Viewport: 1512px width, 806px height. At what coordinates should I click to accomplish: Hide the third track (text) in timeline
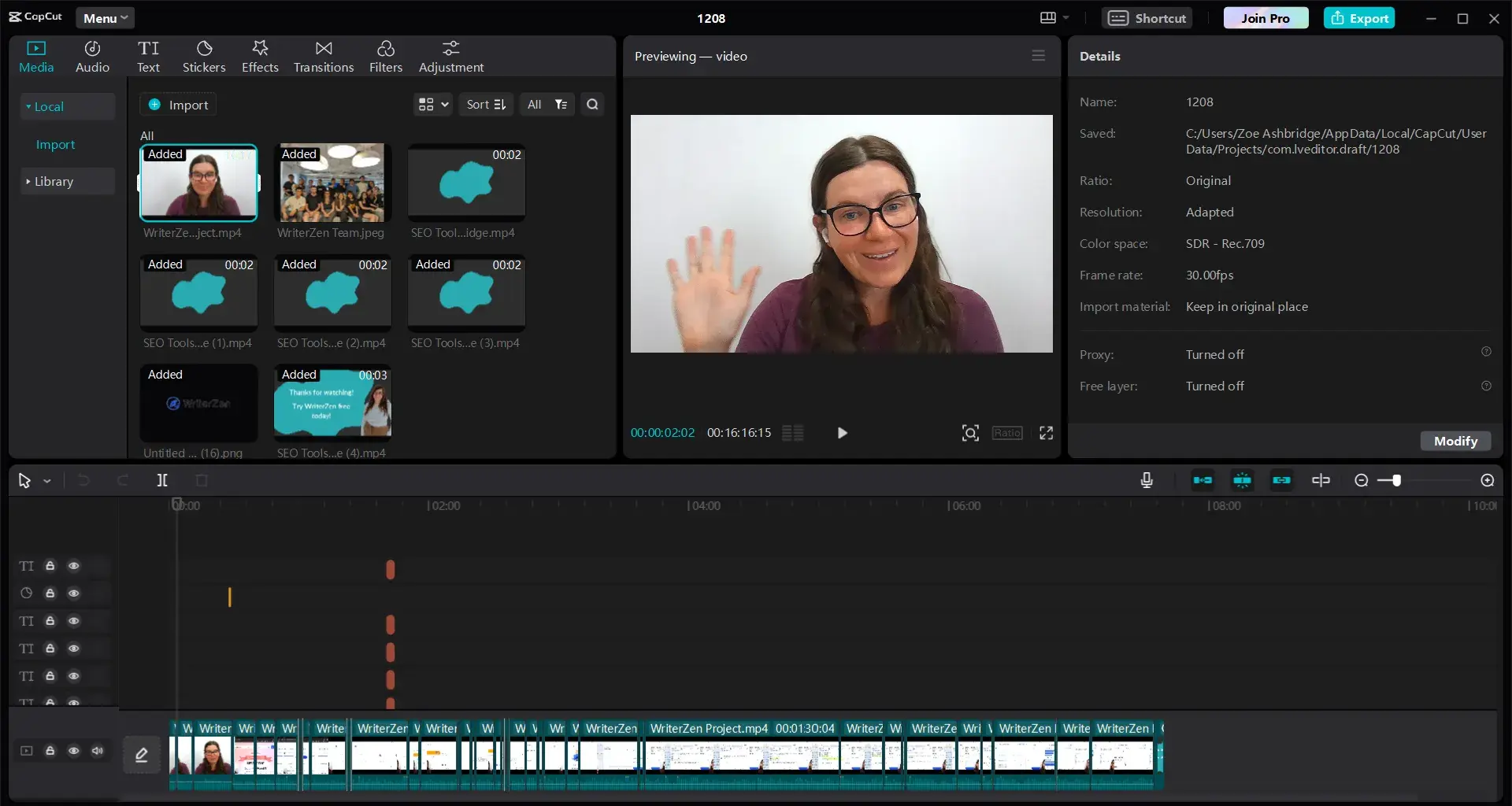coord(74,621)
